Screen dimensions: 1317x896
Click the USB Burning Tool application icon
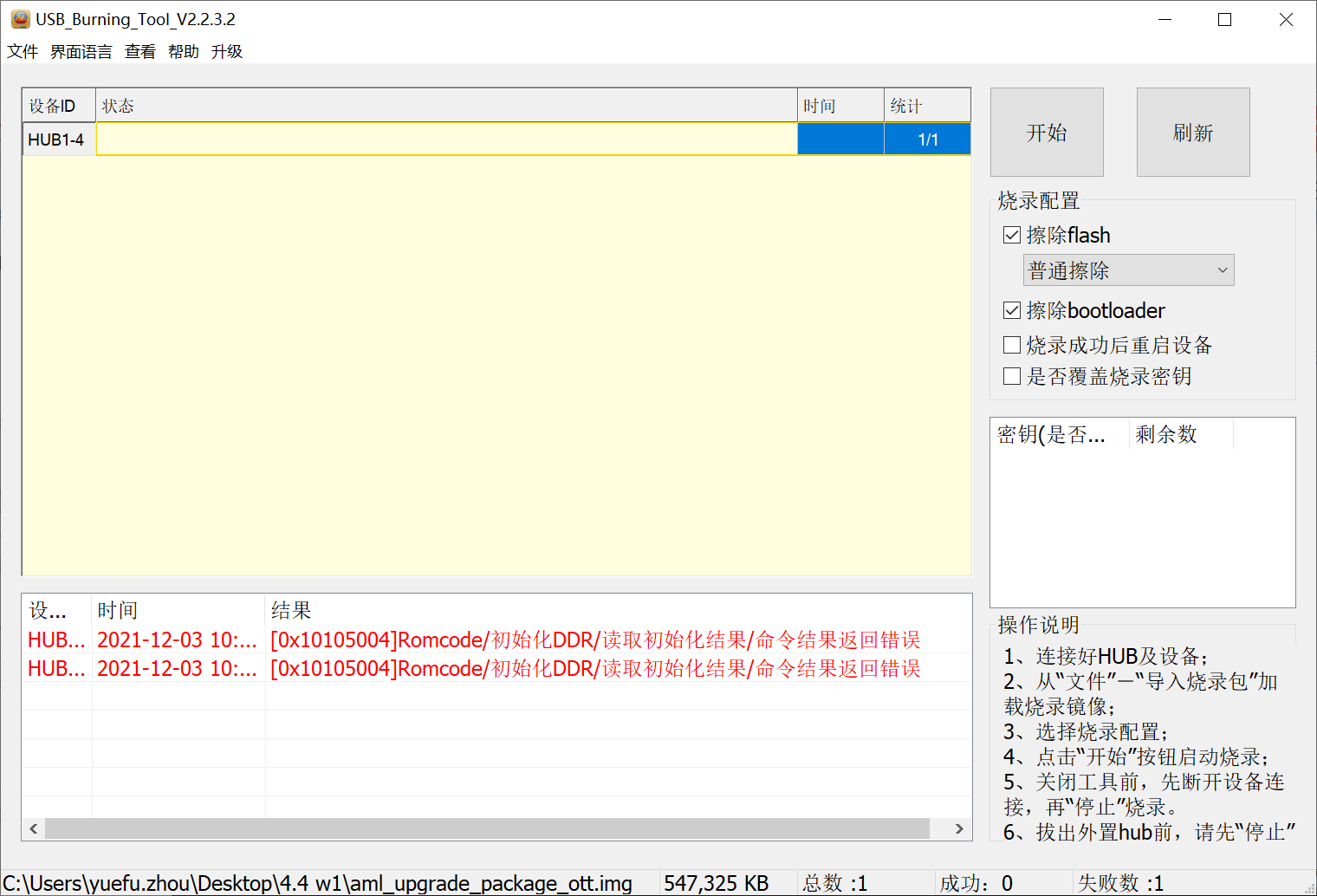pos(21,18)
